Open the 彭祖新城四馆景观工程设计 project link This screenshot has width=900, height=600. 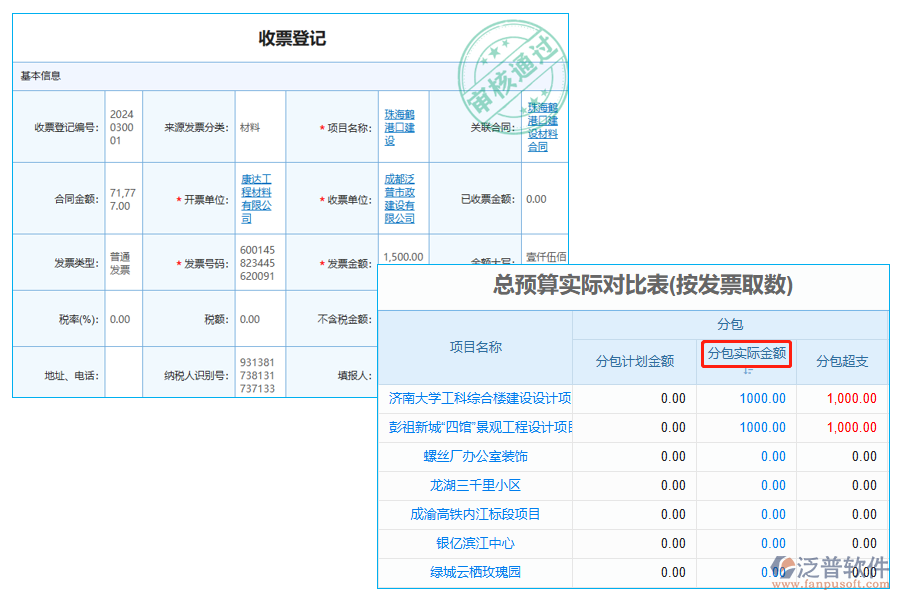pyautogui.click(x=477, y=427)
